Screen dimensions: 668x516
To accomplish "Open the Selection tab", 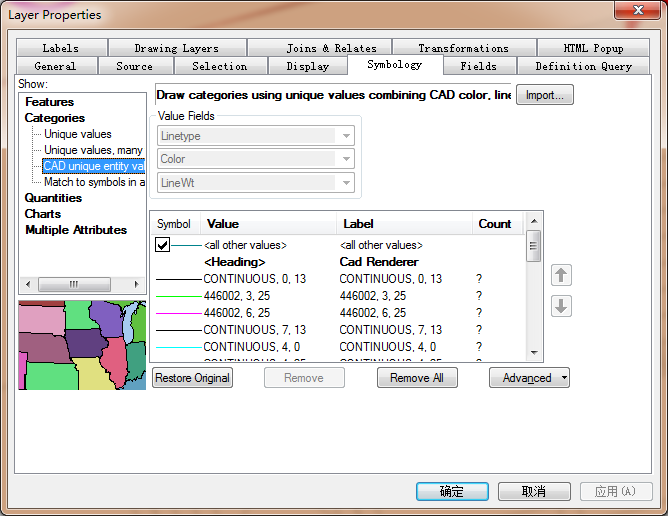I will pyautogui.click(x=220, y=66).
